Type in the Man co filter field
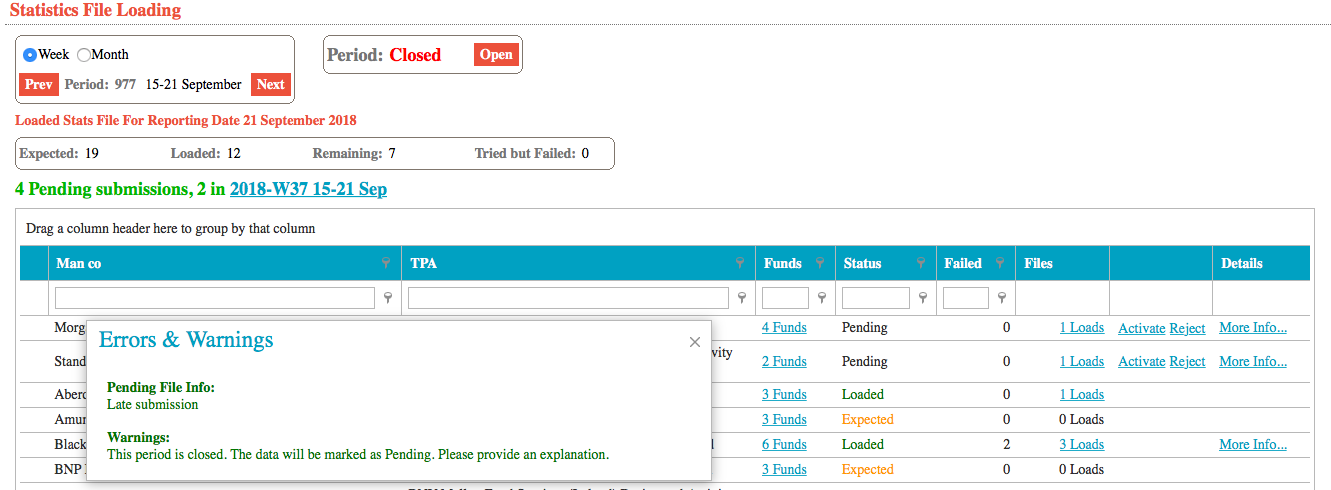Image resolution: width=1331 pixels, height=490 pixels. [x=215, y=298]
